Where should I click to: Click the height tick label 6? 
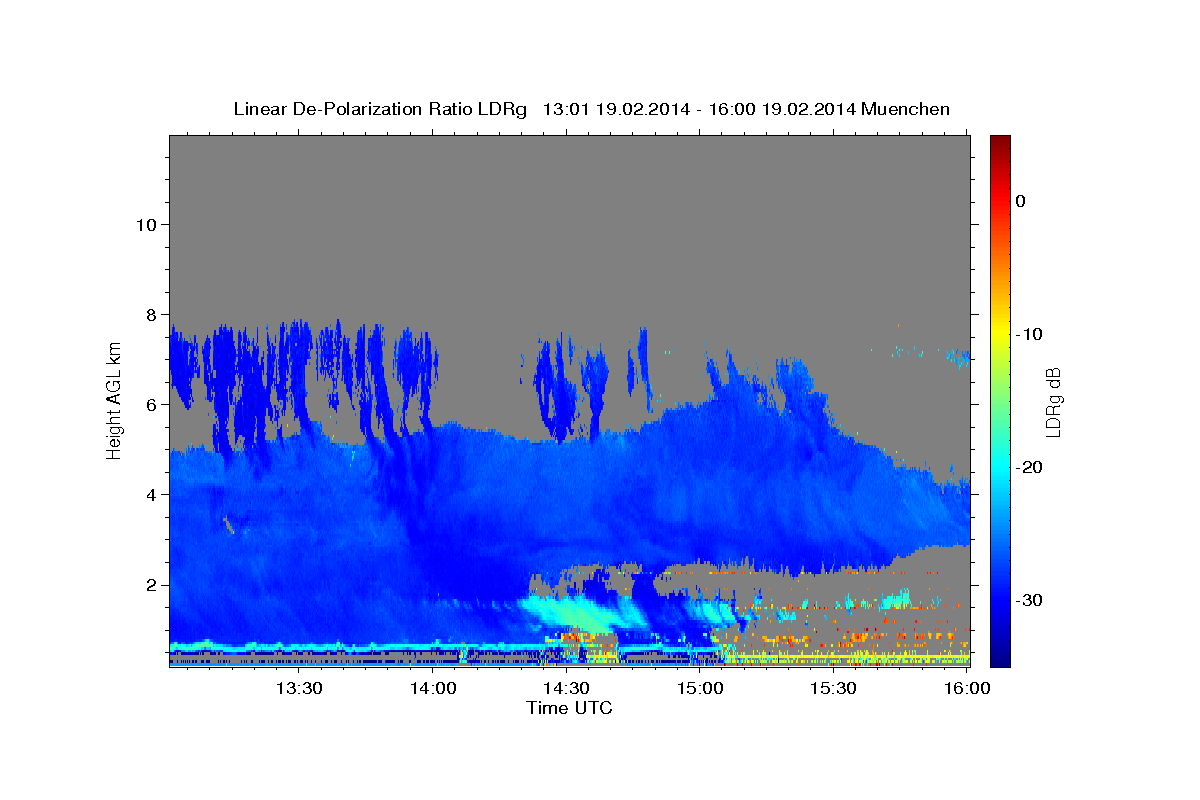[150, 404]
